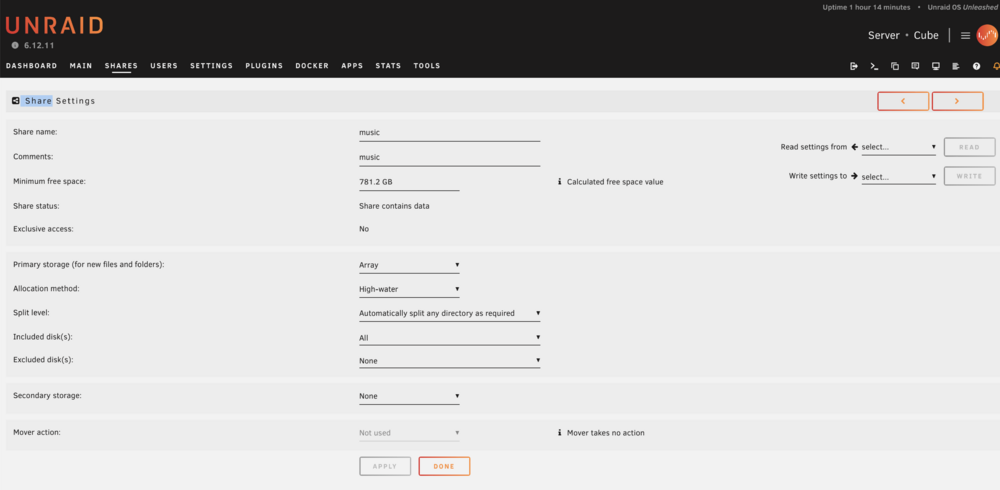The width and height of the screenshot is (1000, 490).
Task: Click the Minimum free space field
Action: pos(409,182)
